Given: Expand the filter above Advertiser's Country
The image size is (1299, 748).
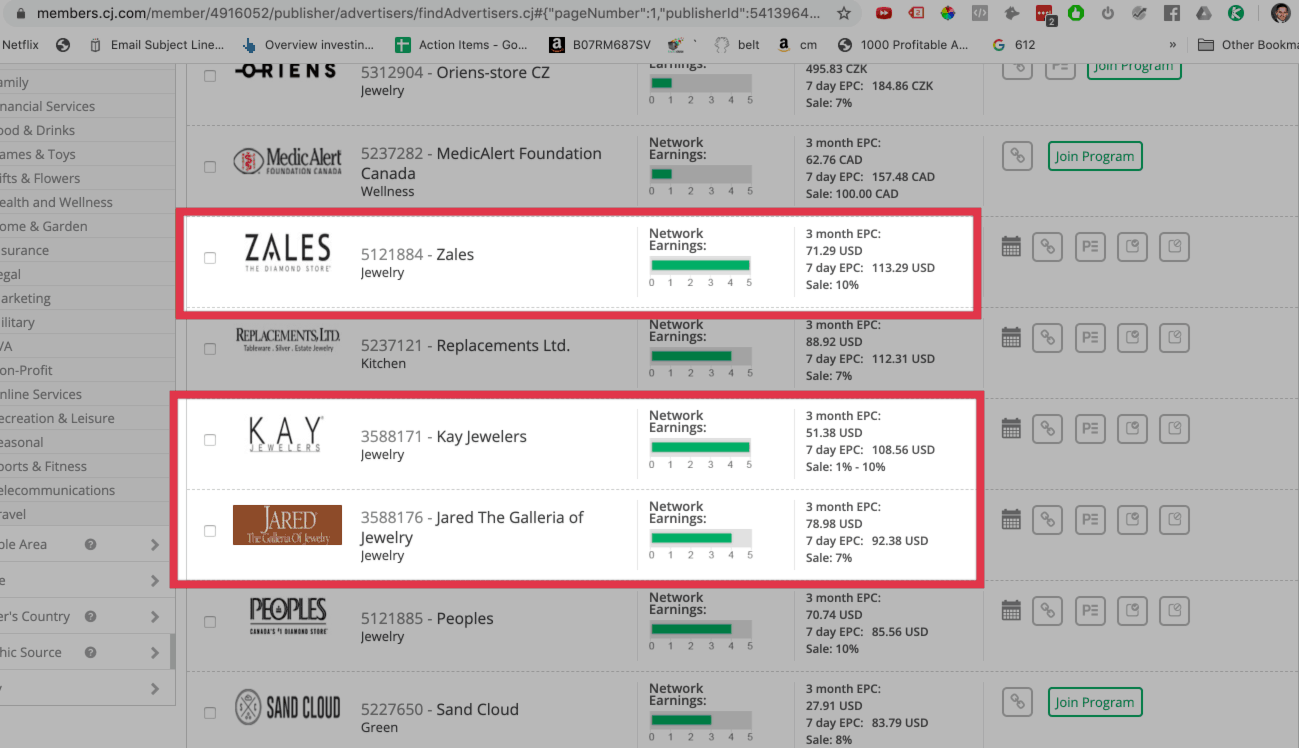Looking at the screenshot, I should point(155,581).
